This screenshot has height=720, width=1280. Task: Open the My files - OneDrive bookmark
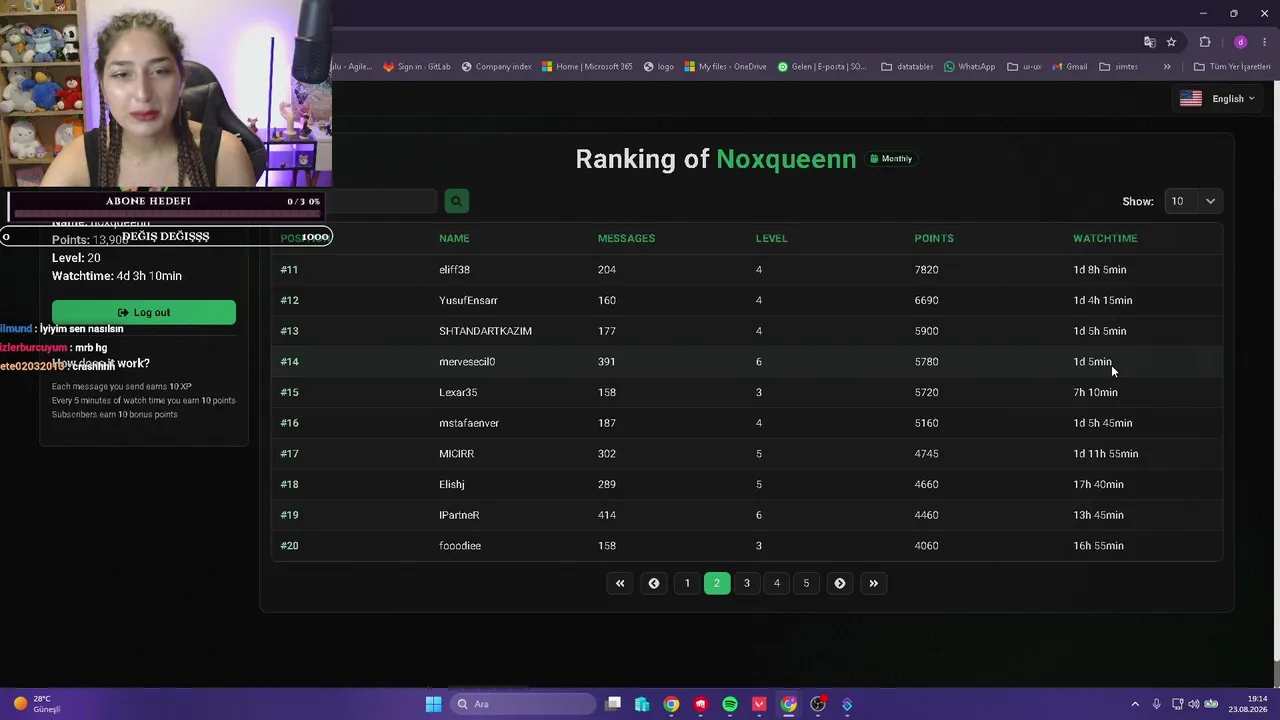tap(725, 67)
